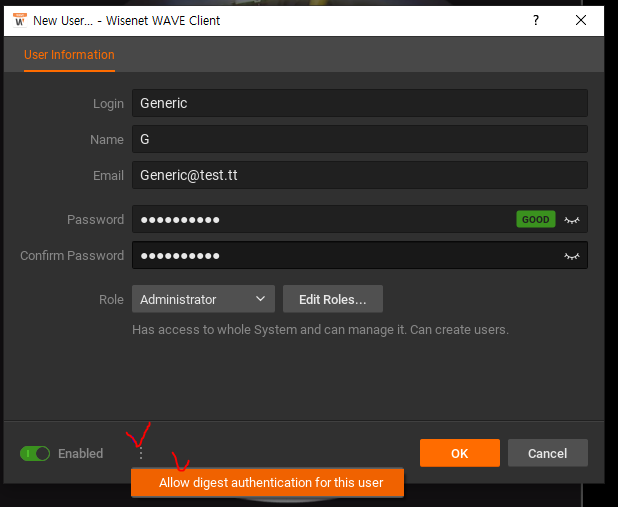This screenshot has width=618, height=507.
Task: Open the help question mark button
Action: click(536, 20)
